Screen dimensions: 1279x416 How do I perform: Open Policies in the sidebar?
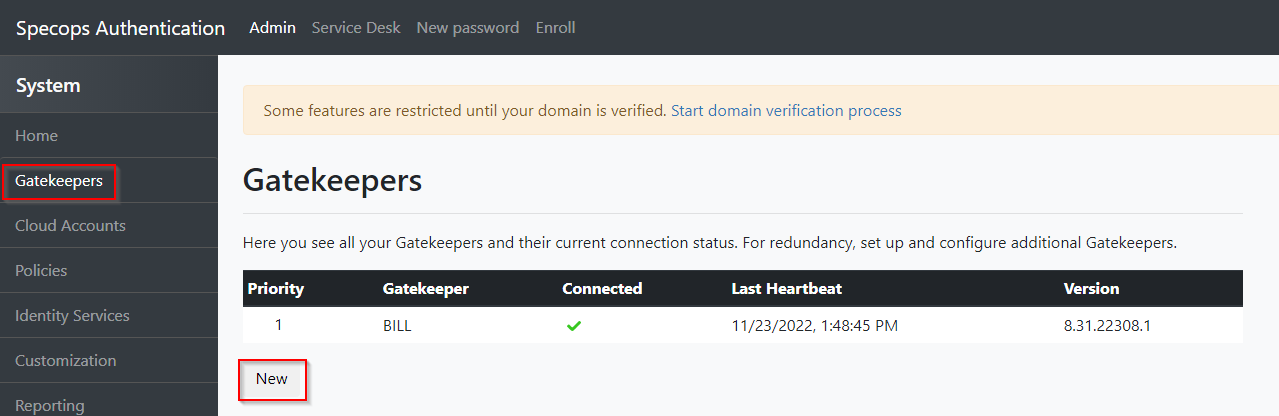109,270
